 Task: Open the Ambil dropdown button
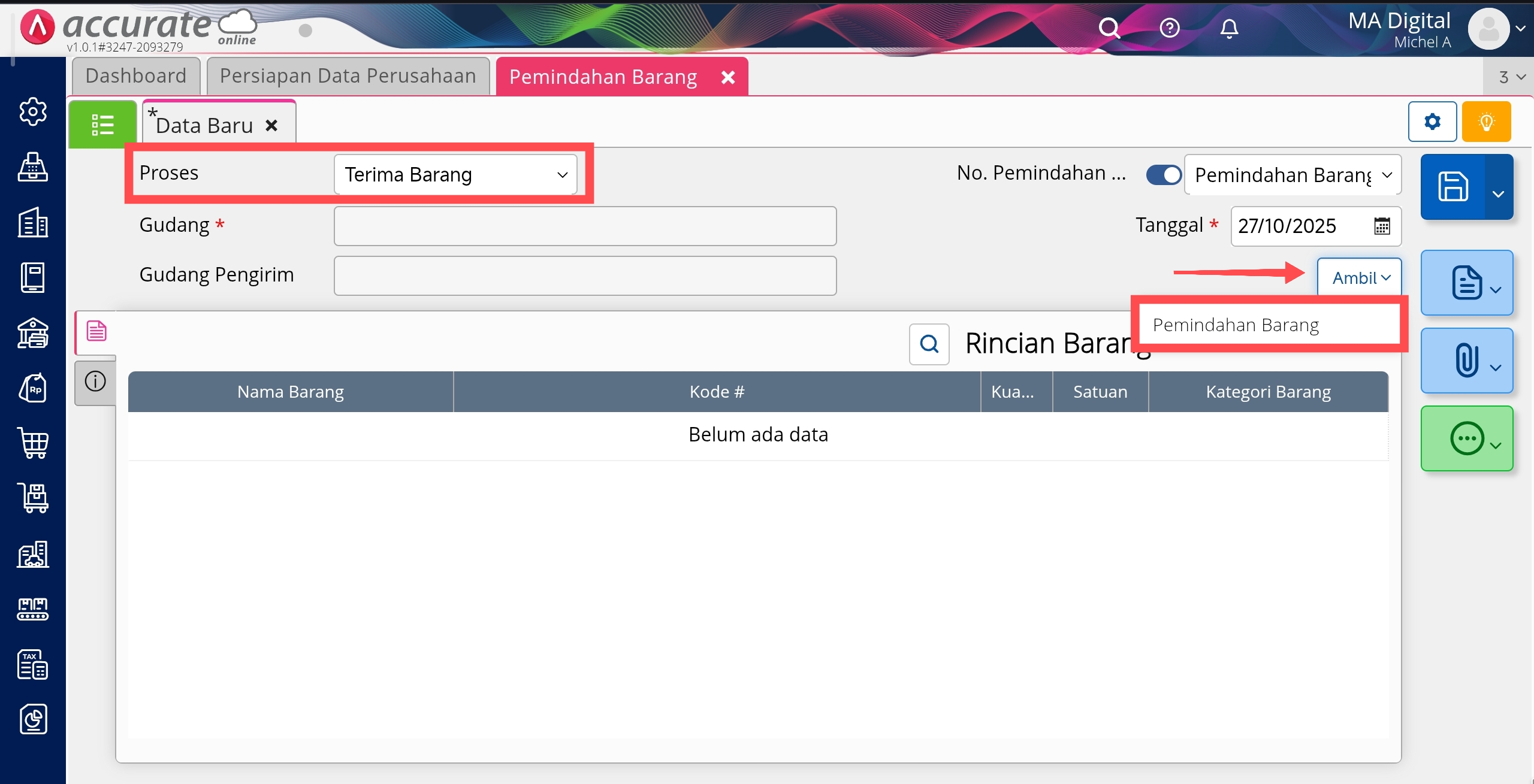1359,278
